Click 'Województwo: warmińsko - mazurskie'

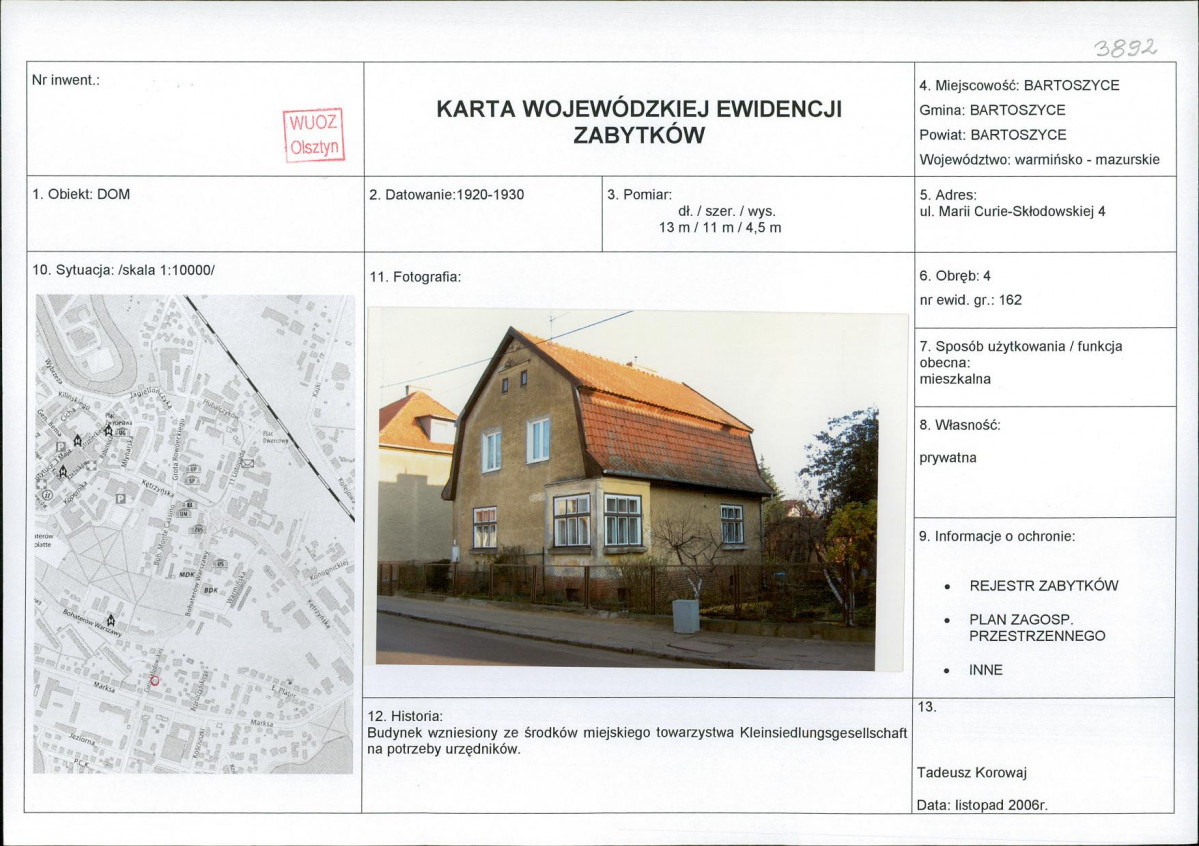[1040, 160]
